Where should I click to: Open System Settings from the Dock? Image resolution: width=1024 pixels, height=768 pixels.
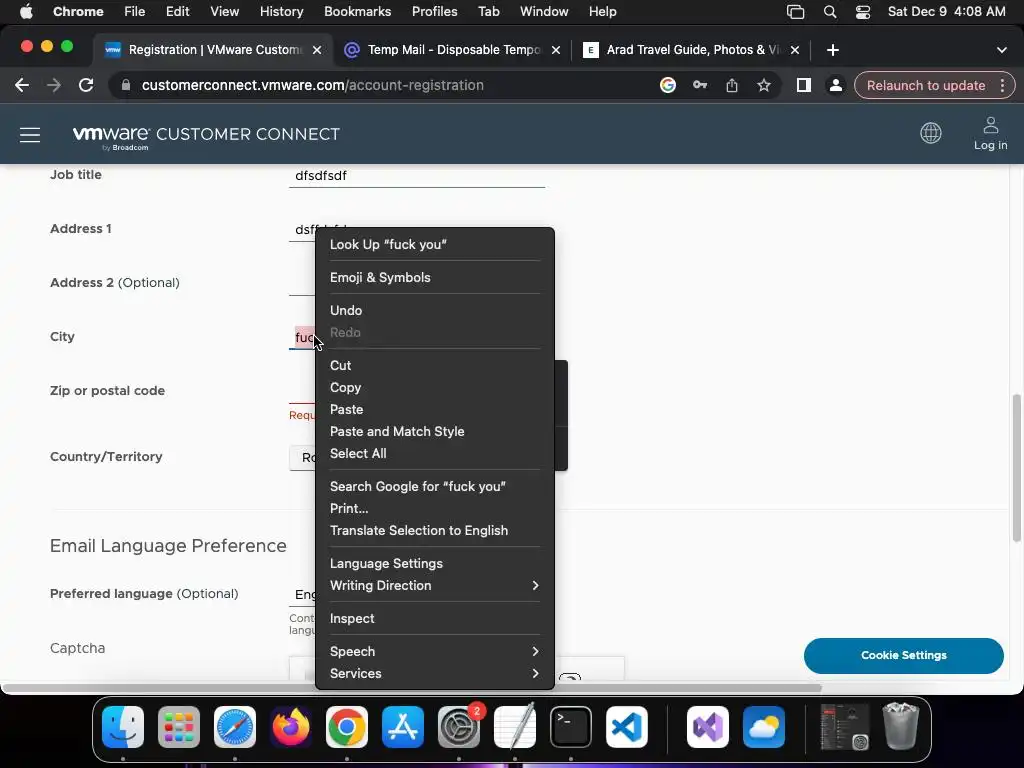coord(459,727)
